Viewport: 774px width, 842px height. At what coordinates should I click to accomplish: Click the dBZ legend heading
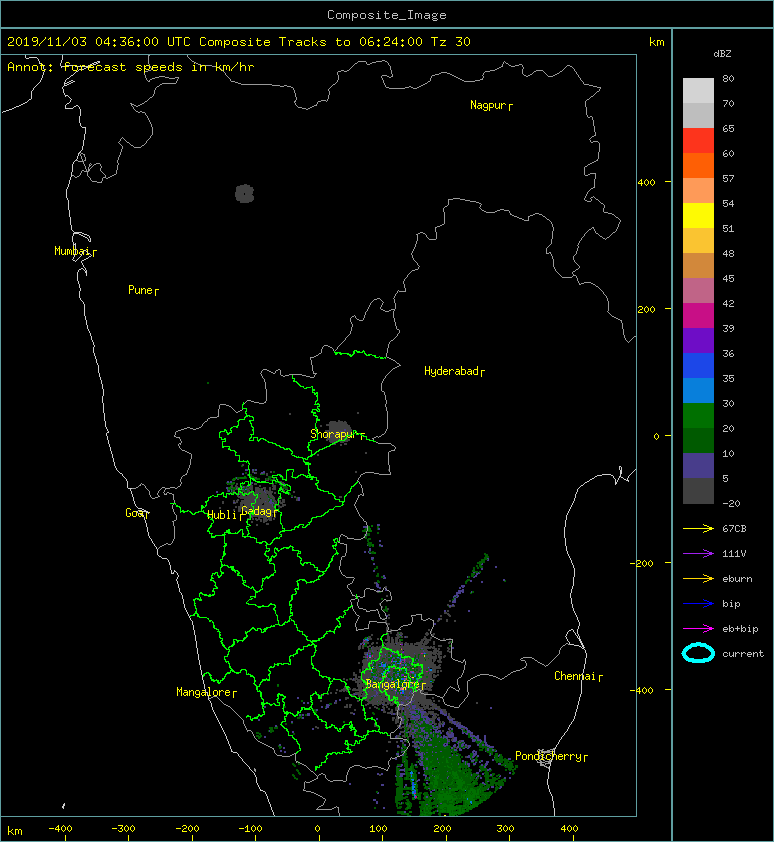tap(722, 54)
